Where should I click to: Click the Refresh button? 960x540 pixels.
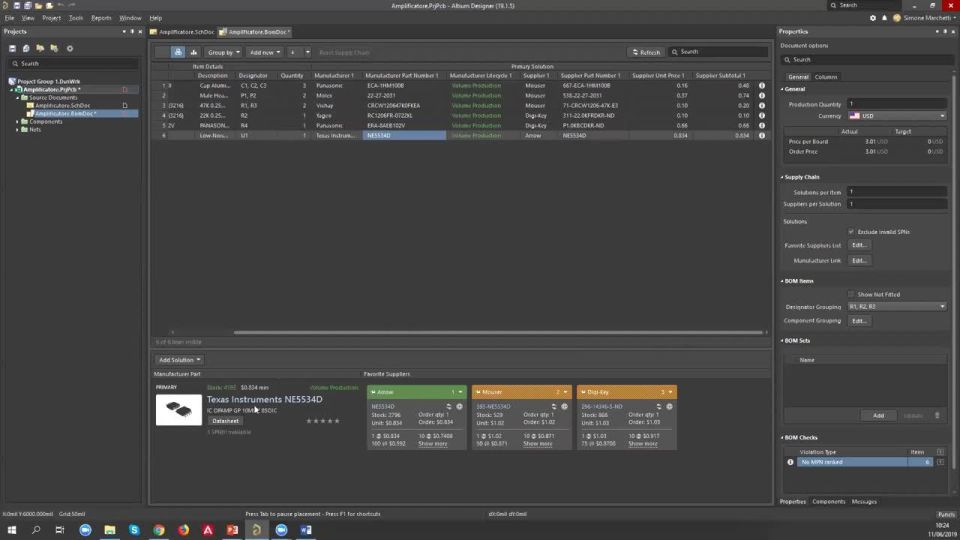[x=646, y=52]
